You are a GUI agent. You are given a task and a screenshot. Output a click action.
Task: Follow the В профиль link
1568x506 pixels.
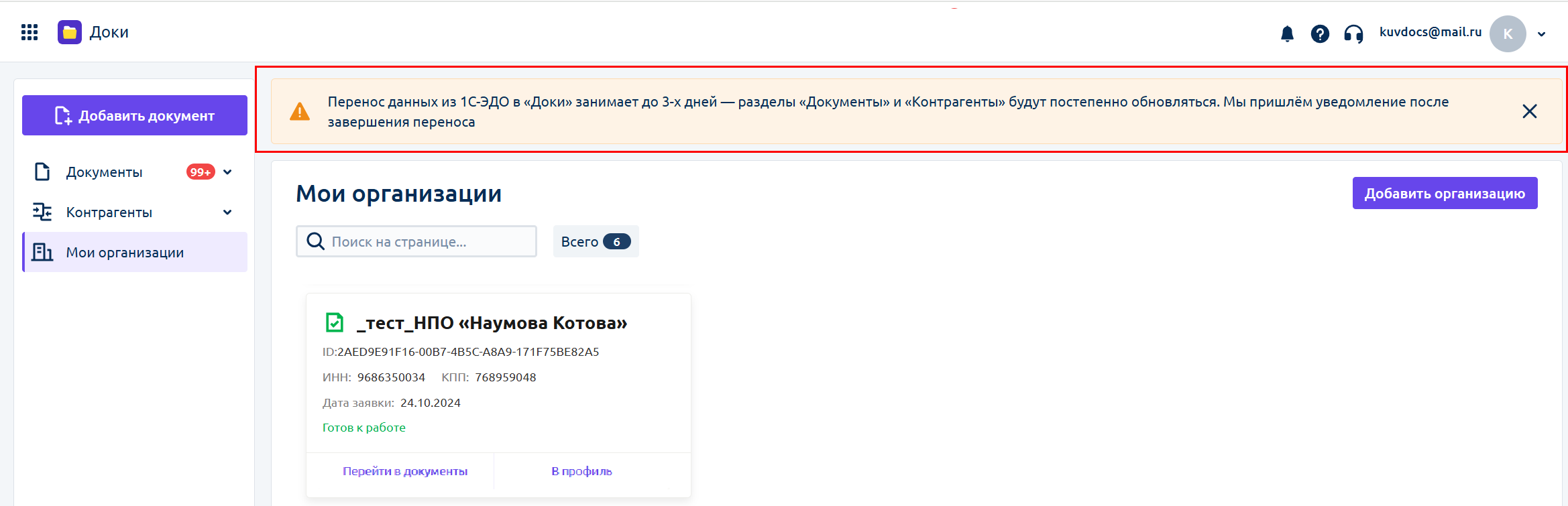(581, 471)
